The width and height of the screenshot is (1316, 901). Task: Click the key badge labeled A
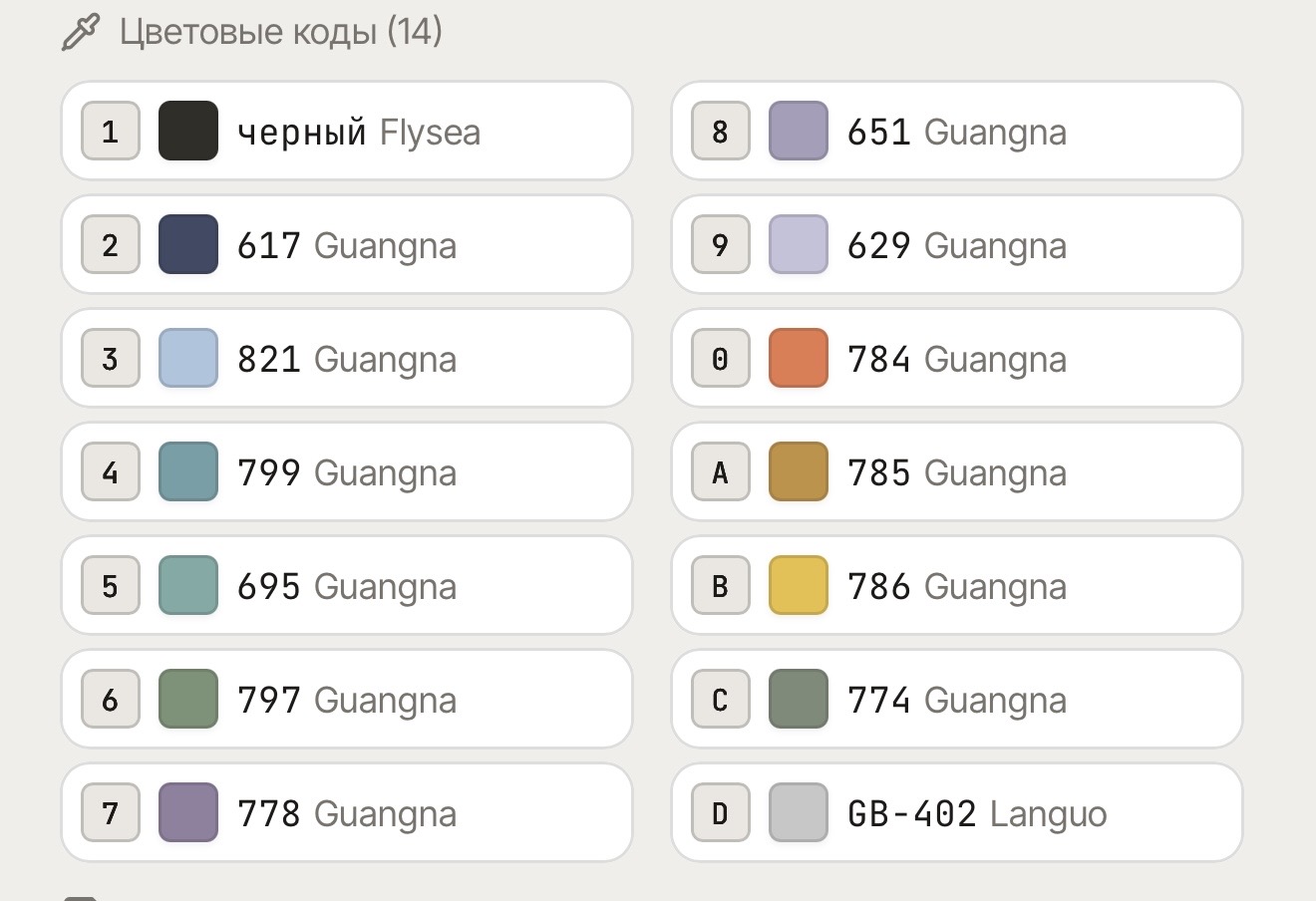[721, 471]
